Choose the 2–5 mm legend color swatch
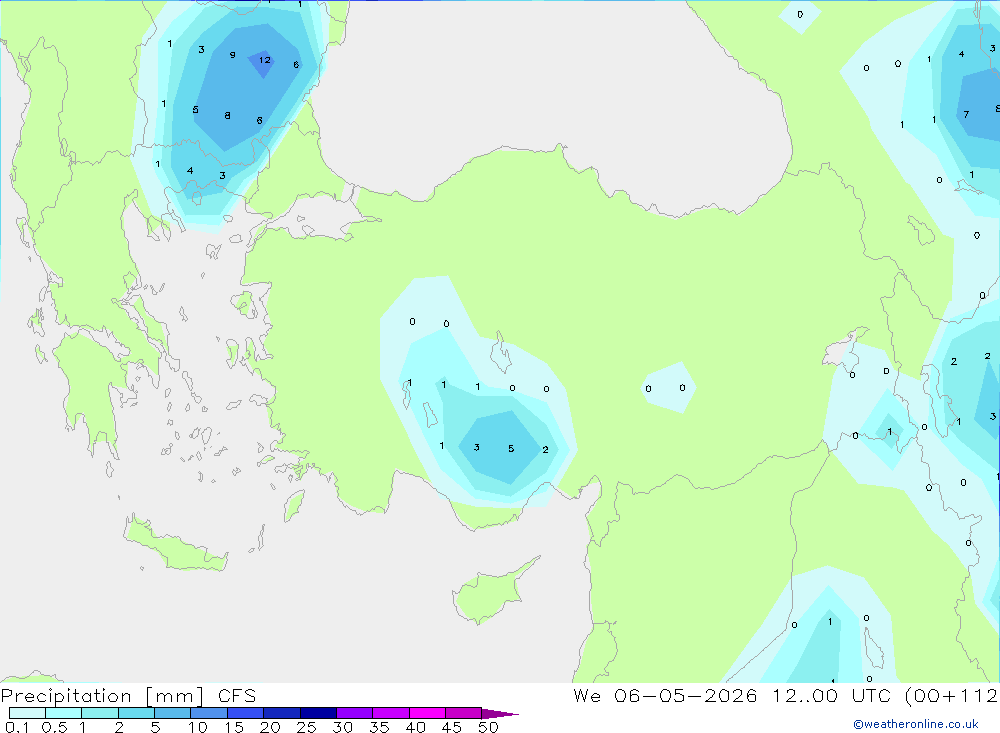 click(x=136, y=713)
